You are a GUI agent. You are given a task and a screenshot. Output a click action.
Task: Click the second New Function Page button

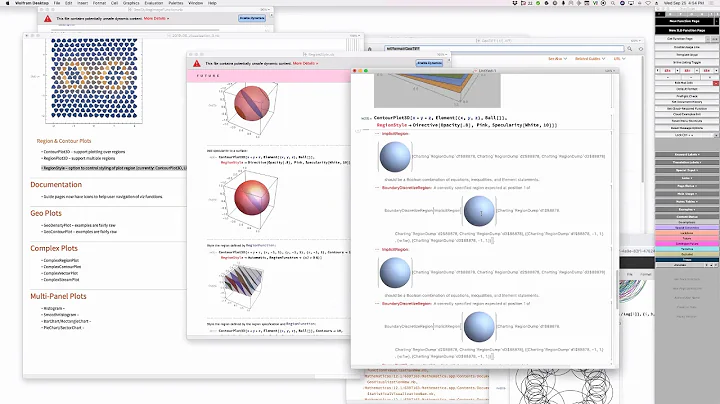pos(686,30)
